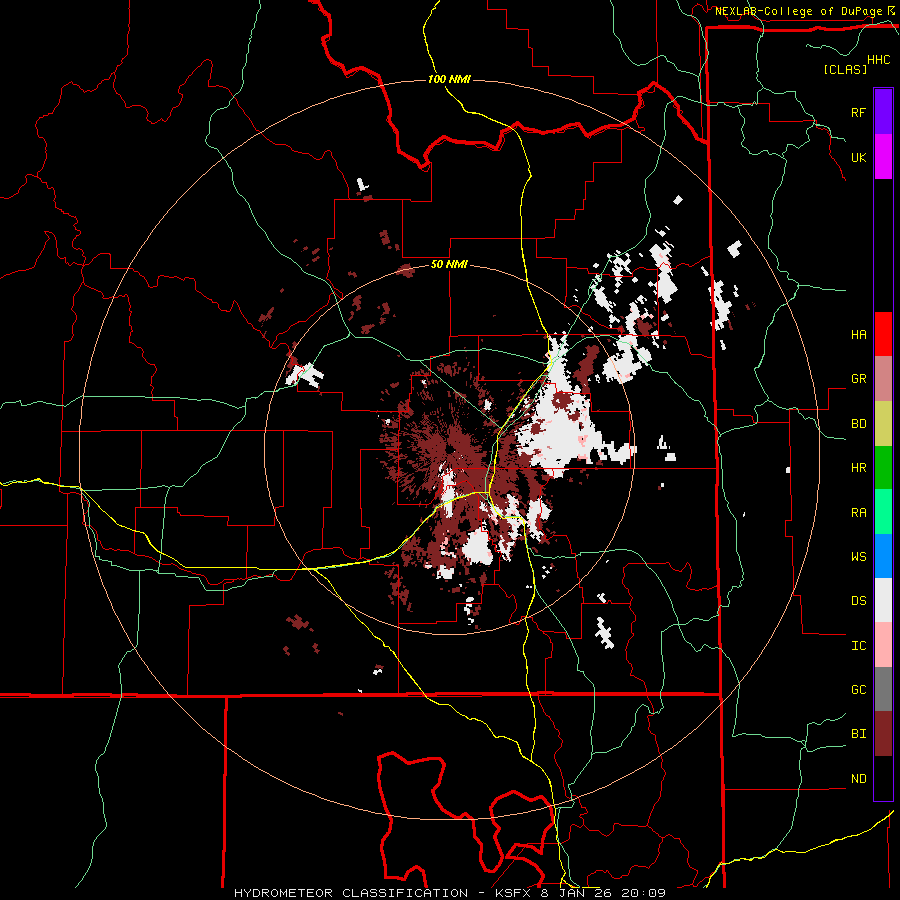
Task: Click the 8 JAN 26 date stamp
Action: point(577,893)
